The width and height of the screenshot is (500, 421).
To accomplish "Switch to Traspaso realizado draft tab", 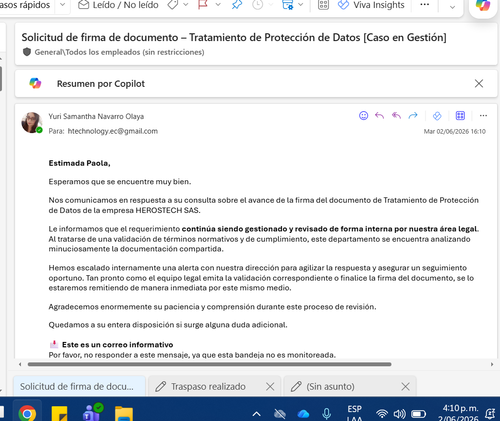I will (208, 386).
